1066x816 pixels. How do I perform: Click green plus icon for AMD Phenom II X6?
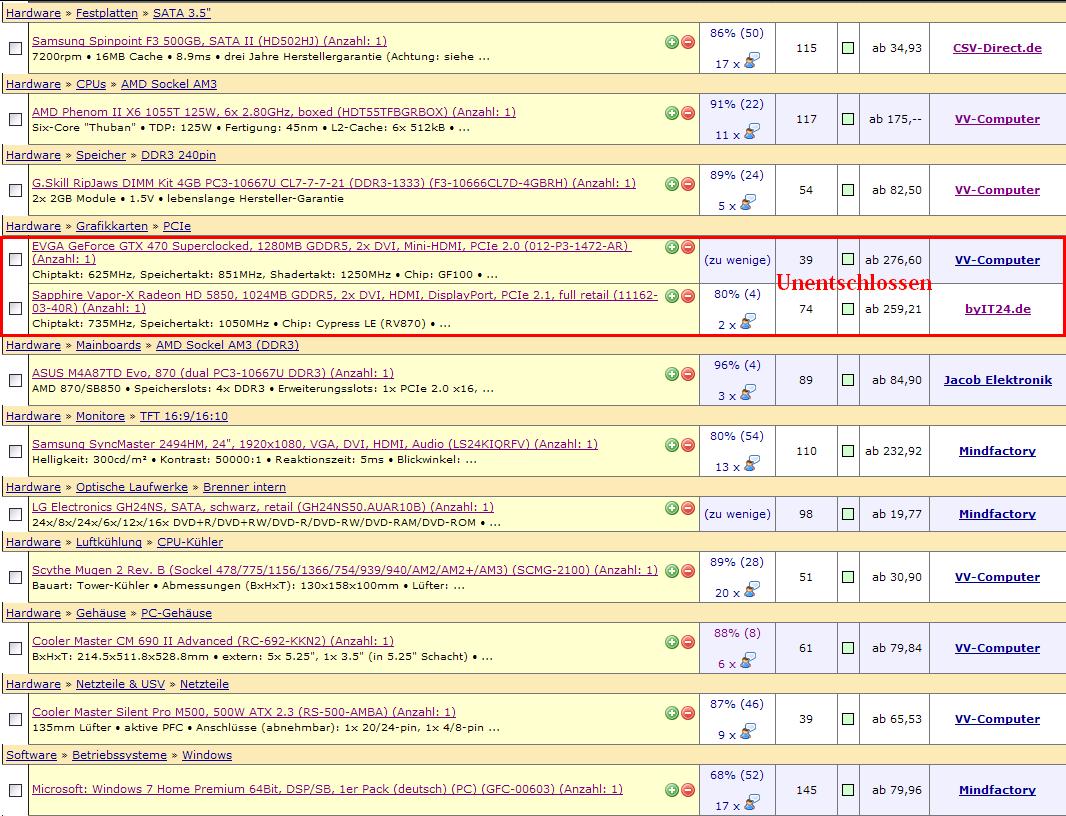click(x=672, y=113)
